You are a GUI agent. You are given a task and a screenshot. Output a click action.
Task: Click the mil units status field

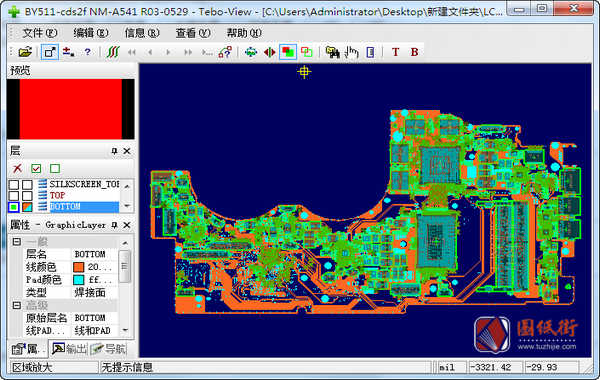(x=451, y=367)
